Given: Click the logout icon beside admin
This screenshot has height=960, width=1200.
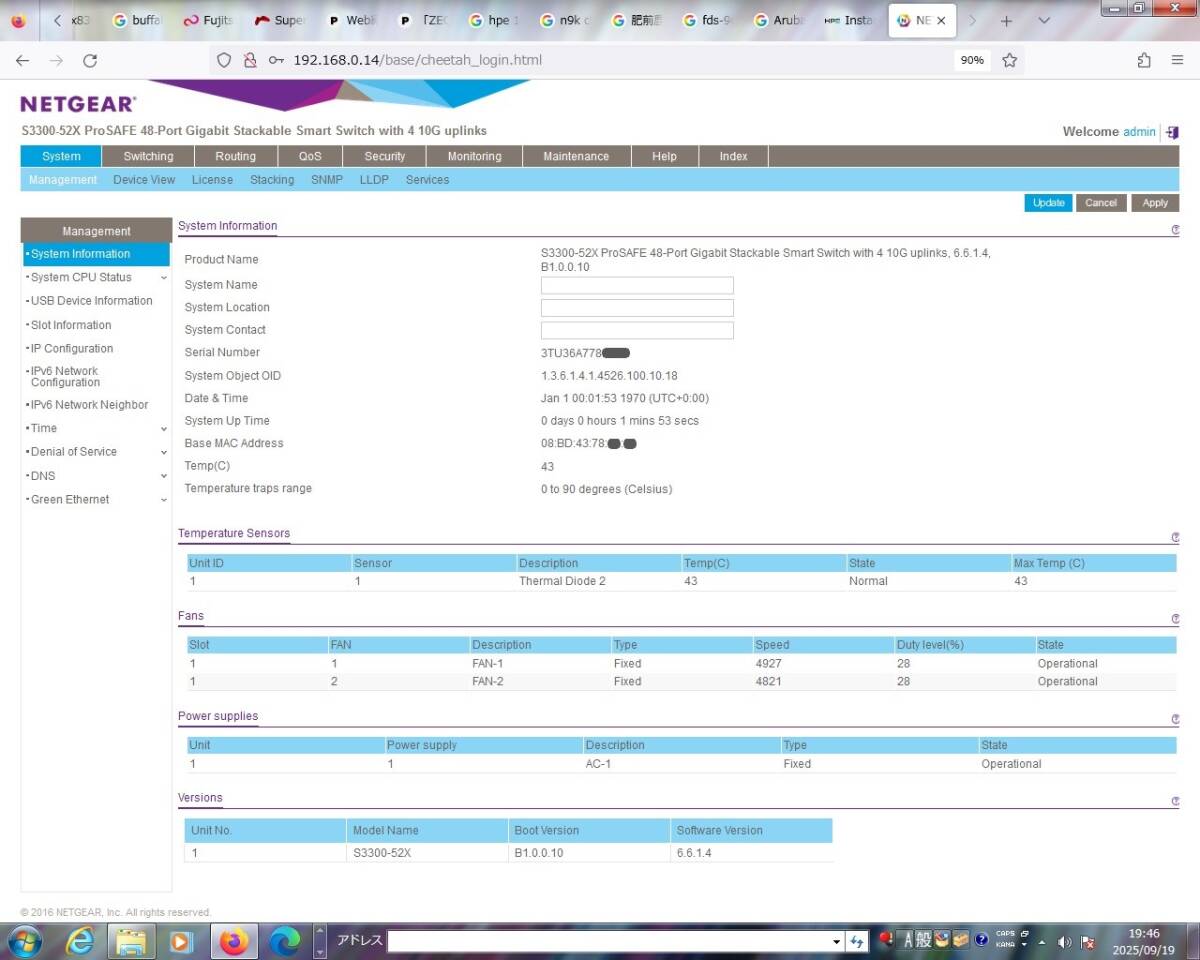Looking at the screenshot, I should 1172,132.
